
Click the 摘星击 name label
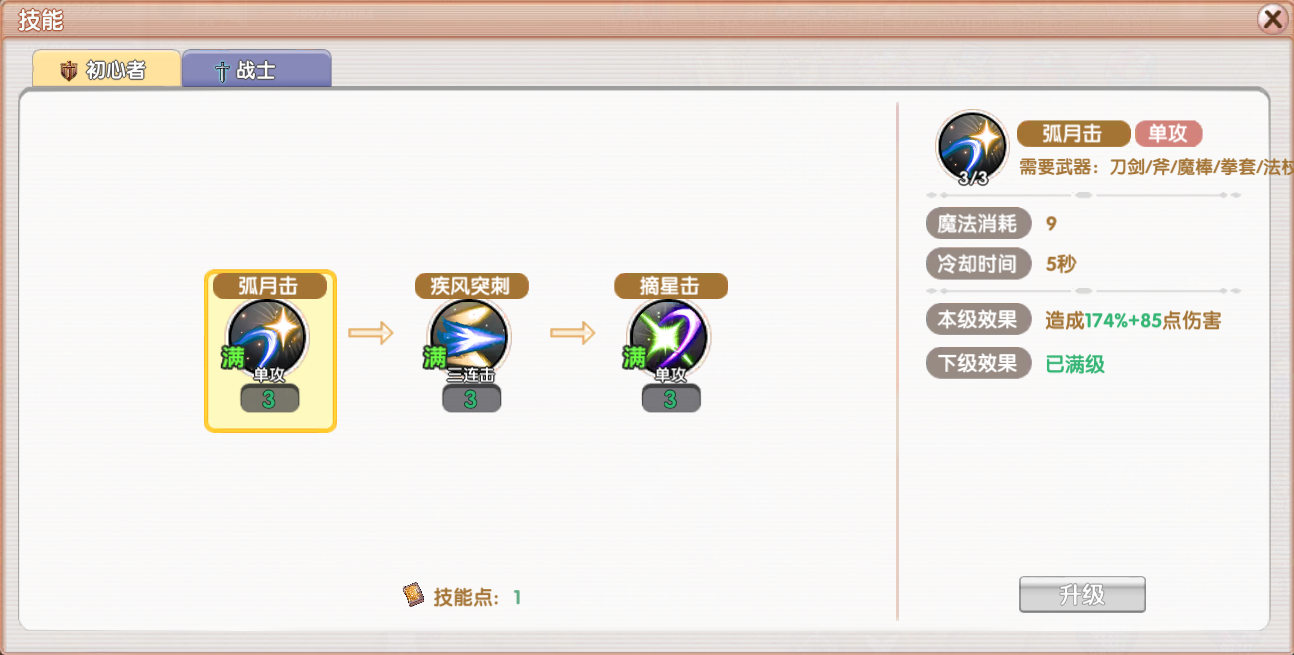click(x=670, y=286)
